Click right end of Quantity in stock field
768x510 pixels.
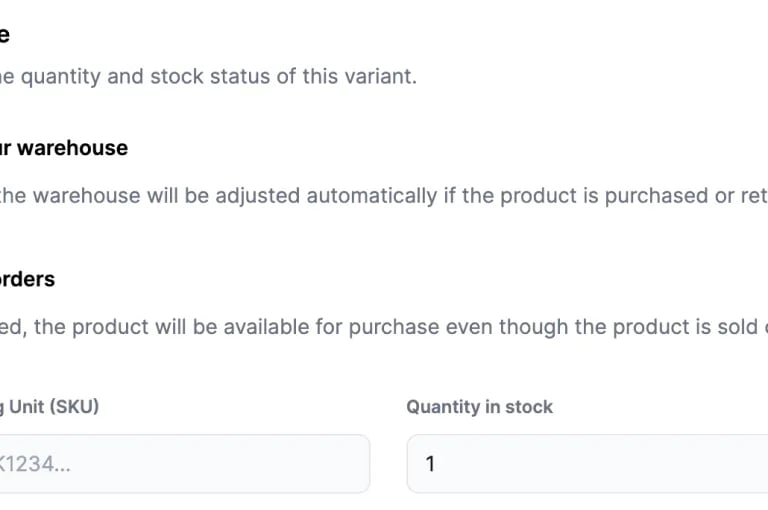click(x=750, y=464)
